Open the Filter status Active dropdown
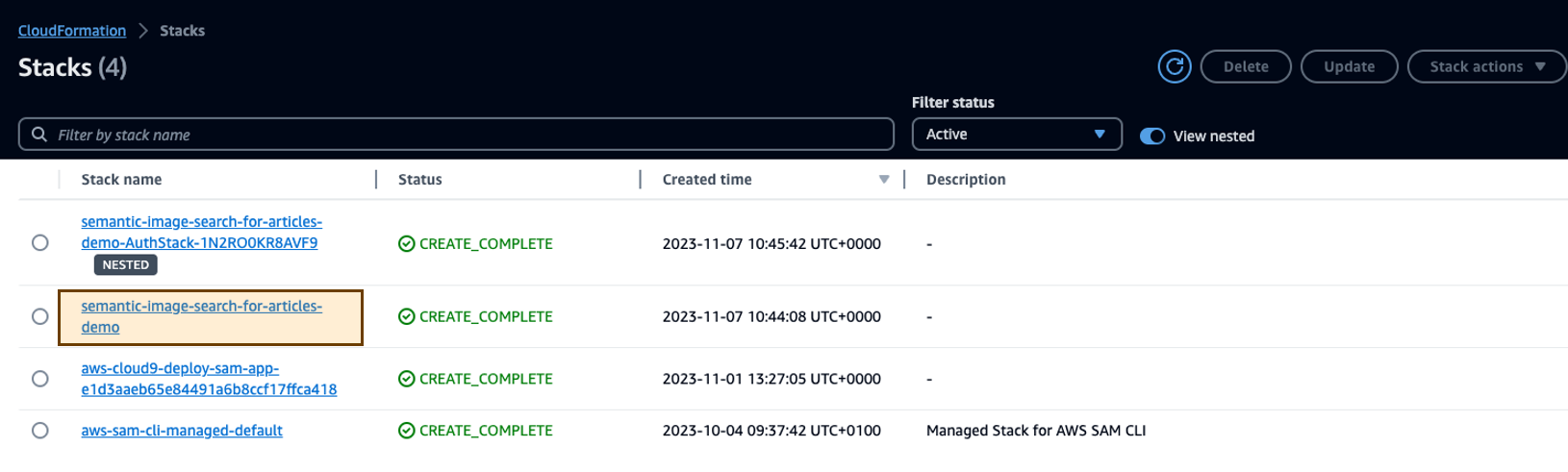 point(1017,135)
